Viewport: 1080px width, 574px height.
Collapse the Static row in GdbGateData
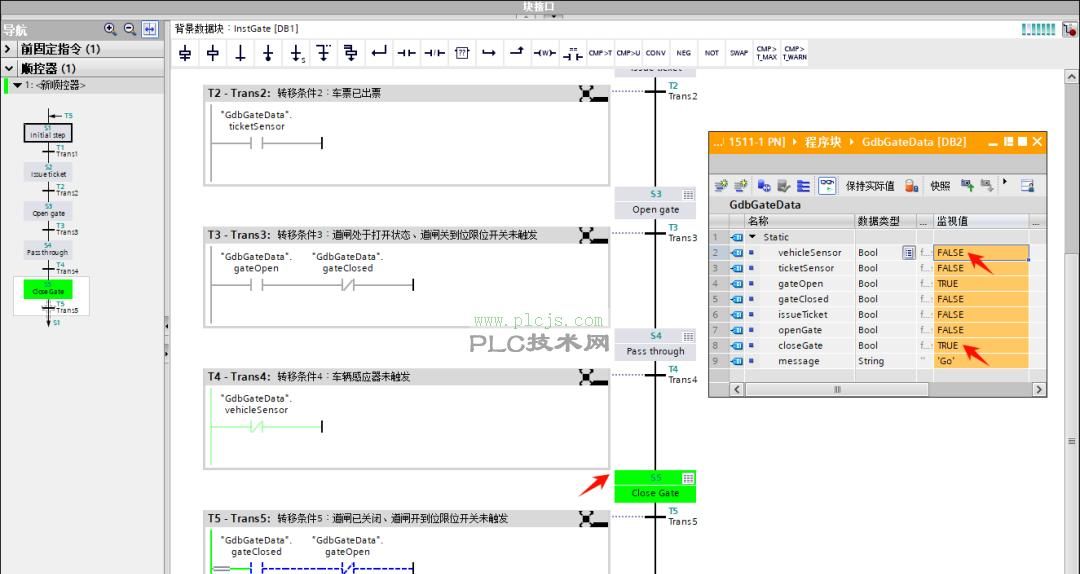[x=753, y=237]
